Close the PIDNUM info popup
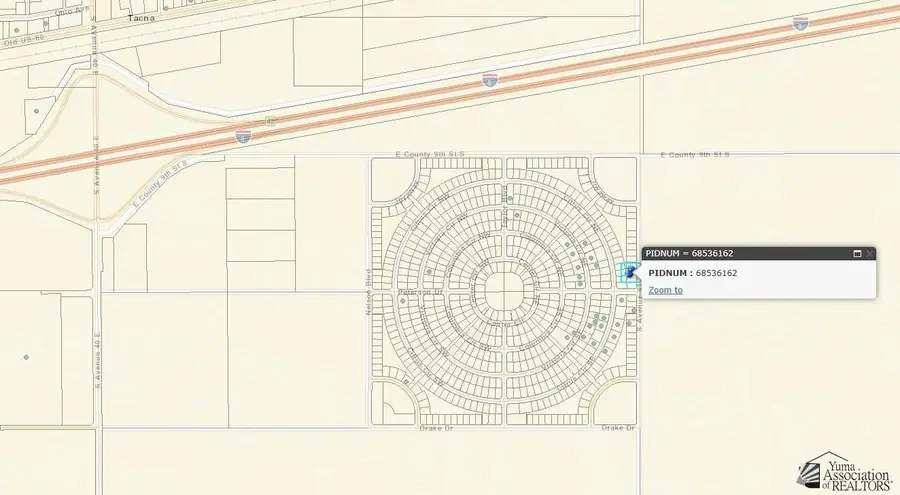Screen dimensions: 900x495 tap(869, 254)
